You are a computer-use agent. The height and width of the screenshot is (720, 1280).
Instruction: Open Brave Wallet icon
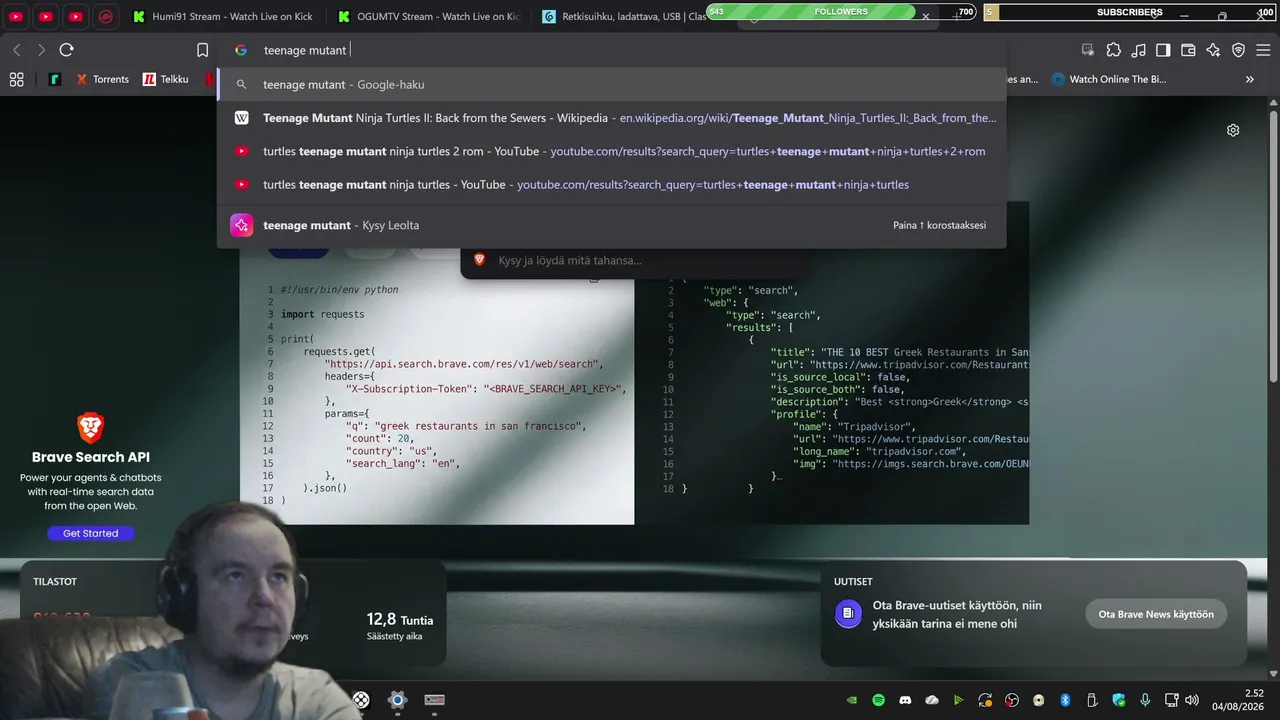(x=1188, y=50)
